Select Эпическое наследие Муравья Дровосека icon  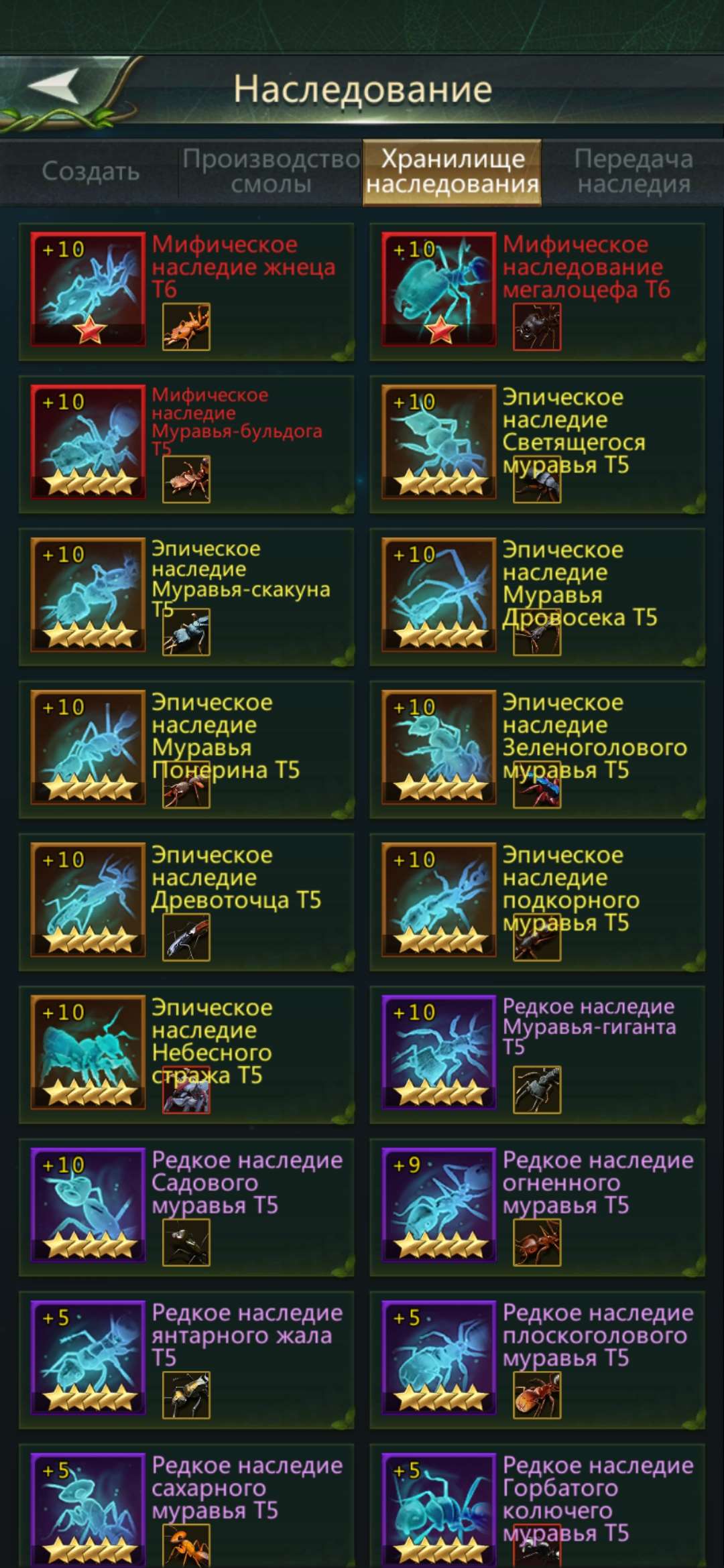click(439, 594)
